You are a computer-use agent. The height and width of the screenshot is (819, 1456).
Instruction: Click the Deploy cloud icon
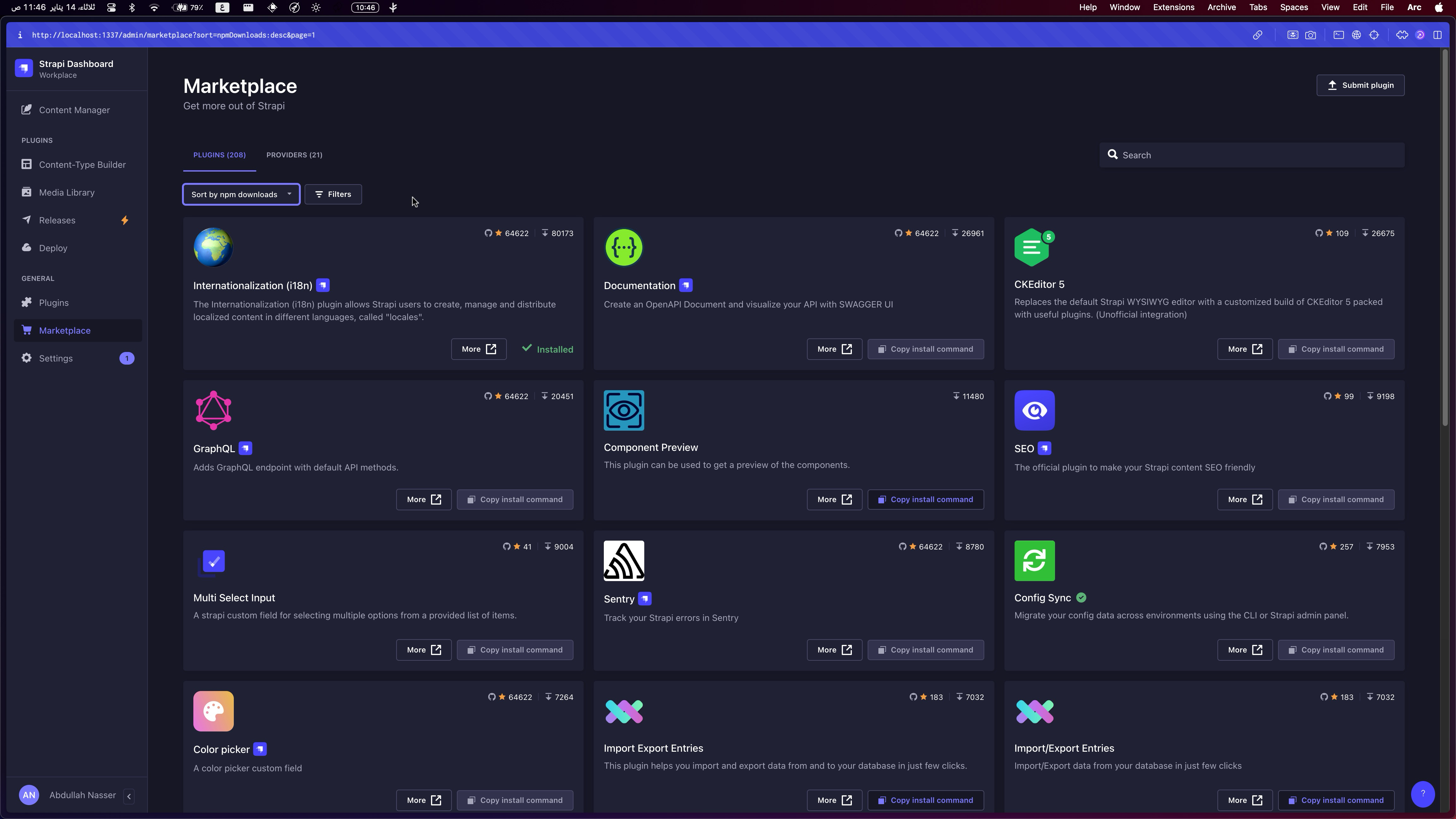click(x=27, y=248)
